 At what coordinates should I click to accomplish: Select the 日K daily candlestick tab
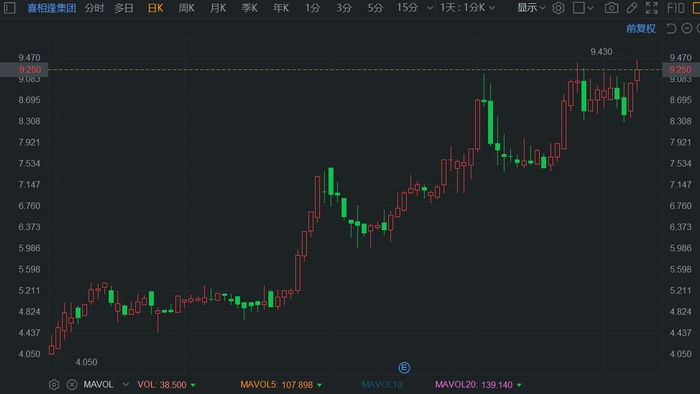point(155,8)
